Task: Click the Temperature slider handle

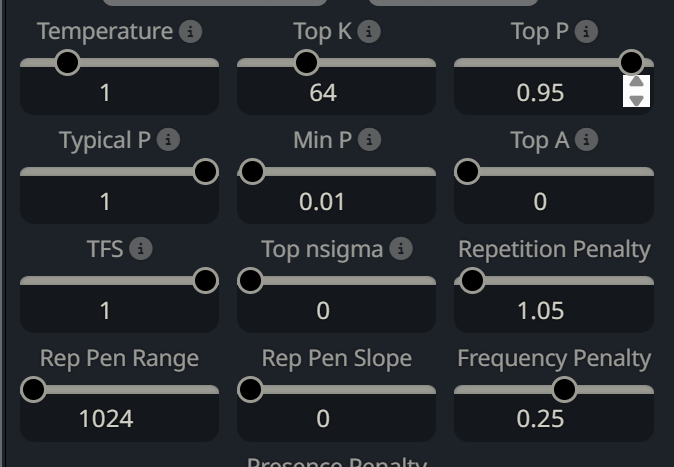Action: 67,63
